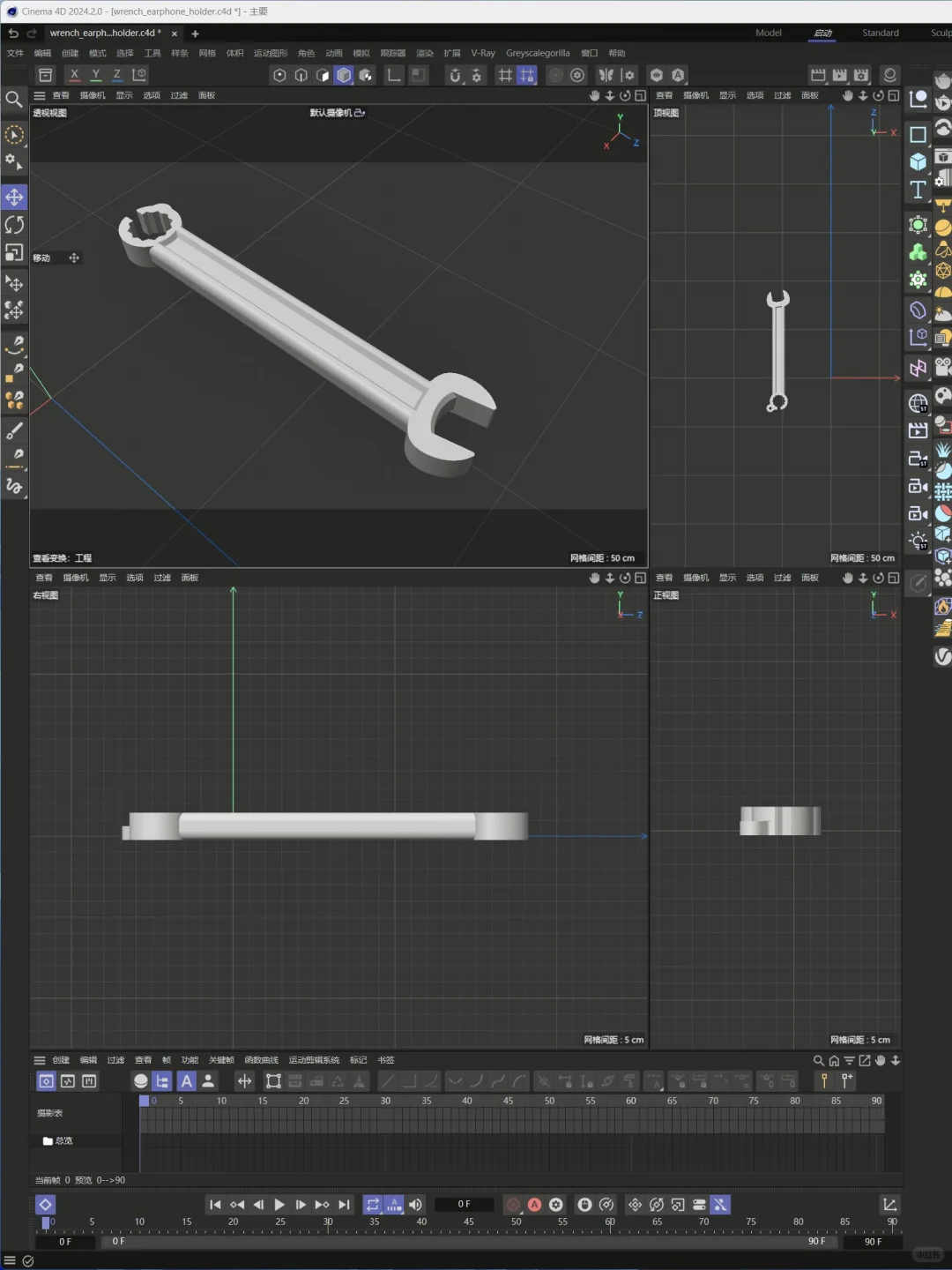Switch timeline to F-curve mode
The width and height of the screenshot is (952, 1270).
click(x=68, y=1081)
